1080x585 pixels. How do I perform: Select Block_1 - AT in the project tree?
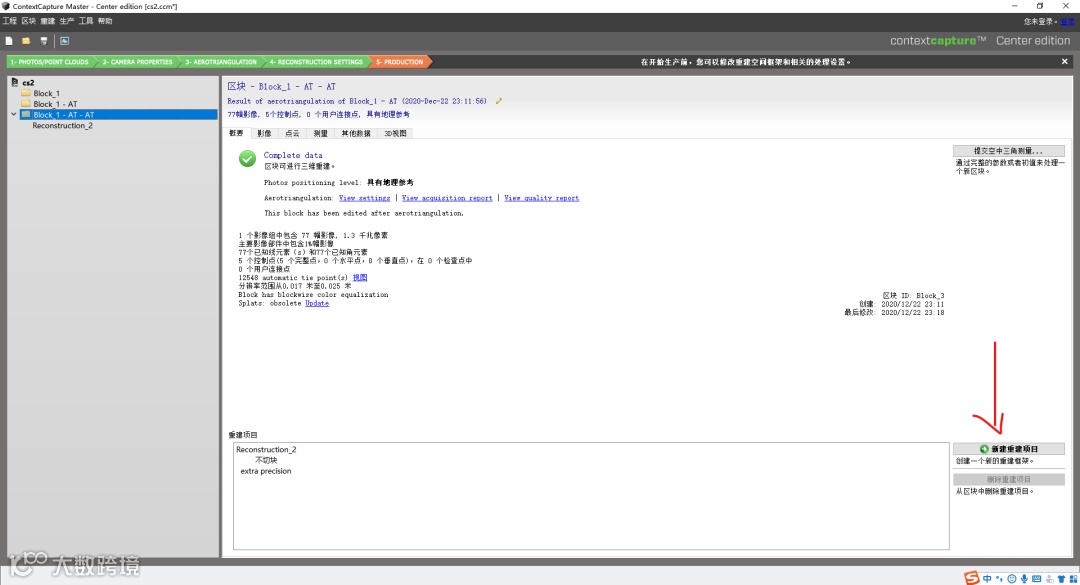[55, 104]
